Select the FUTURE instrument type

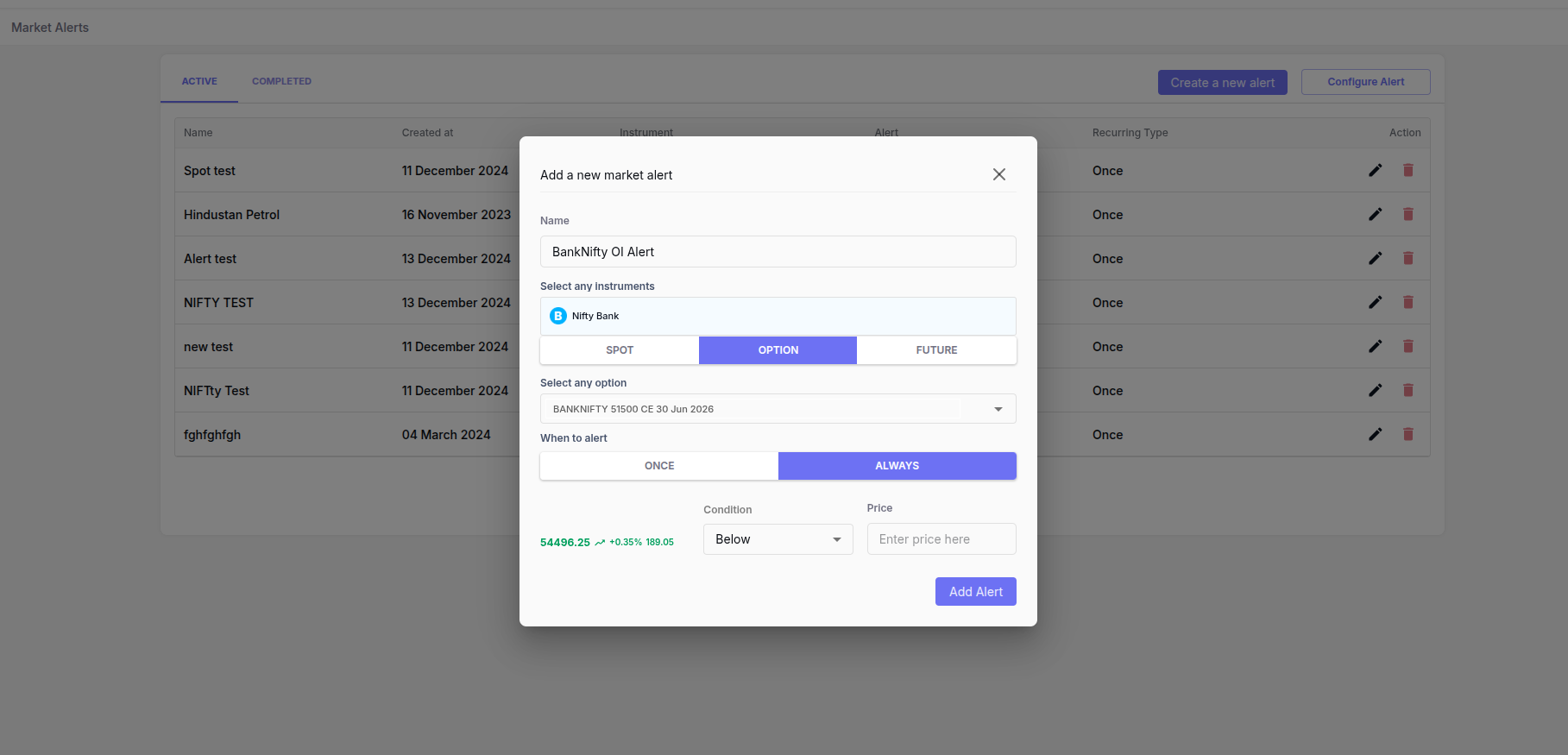click(x=936, y=350)
